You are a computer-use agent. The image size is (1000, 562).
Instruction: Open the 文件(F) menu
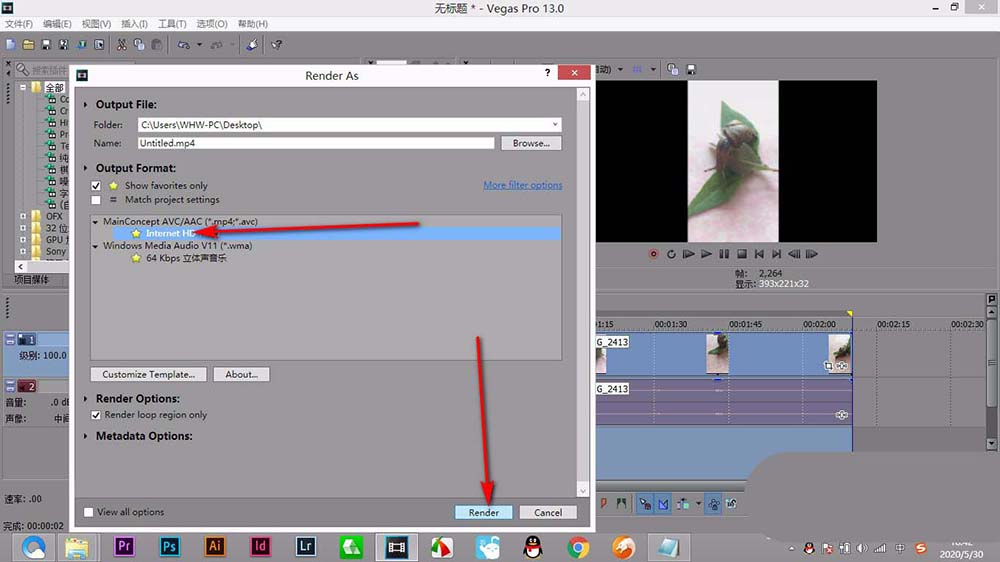[x=18, y=24]
